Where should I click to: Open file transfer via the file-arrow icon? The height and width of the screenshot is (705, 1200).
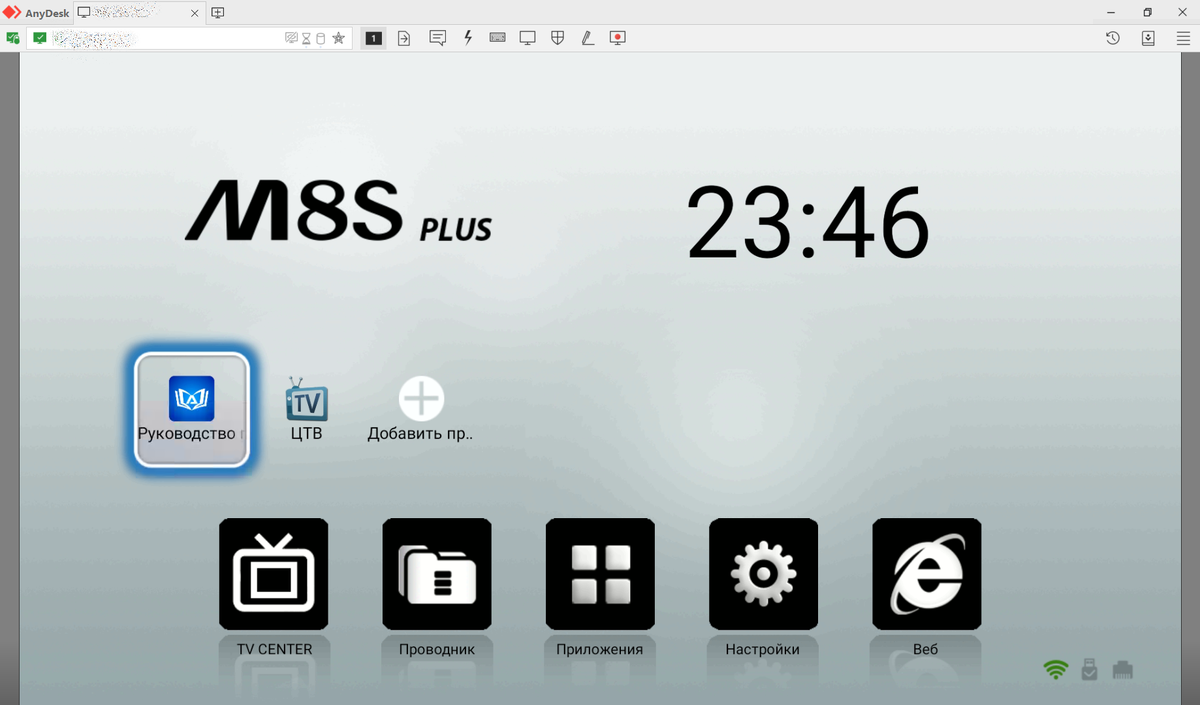(403, 37)
